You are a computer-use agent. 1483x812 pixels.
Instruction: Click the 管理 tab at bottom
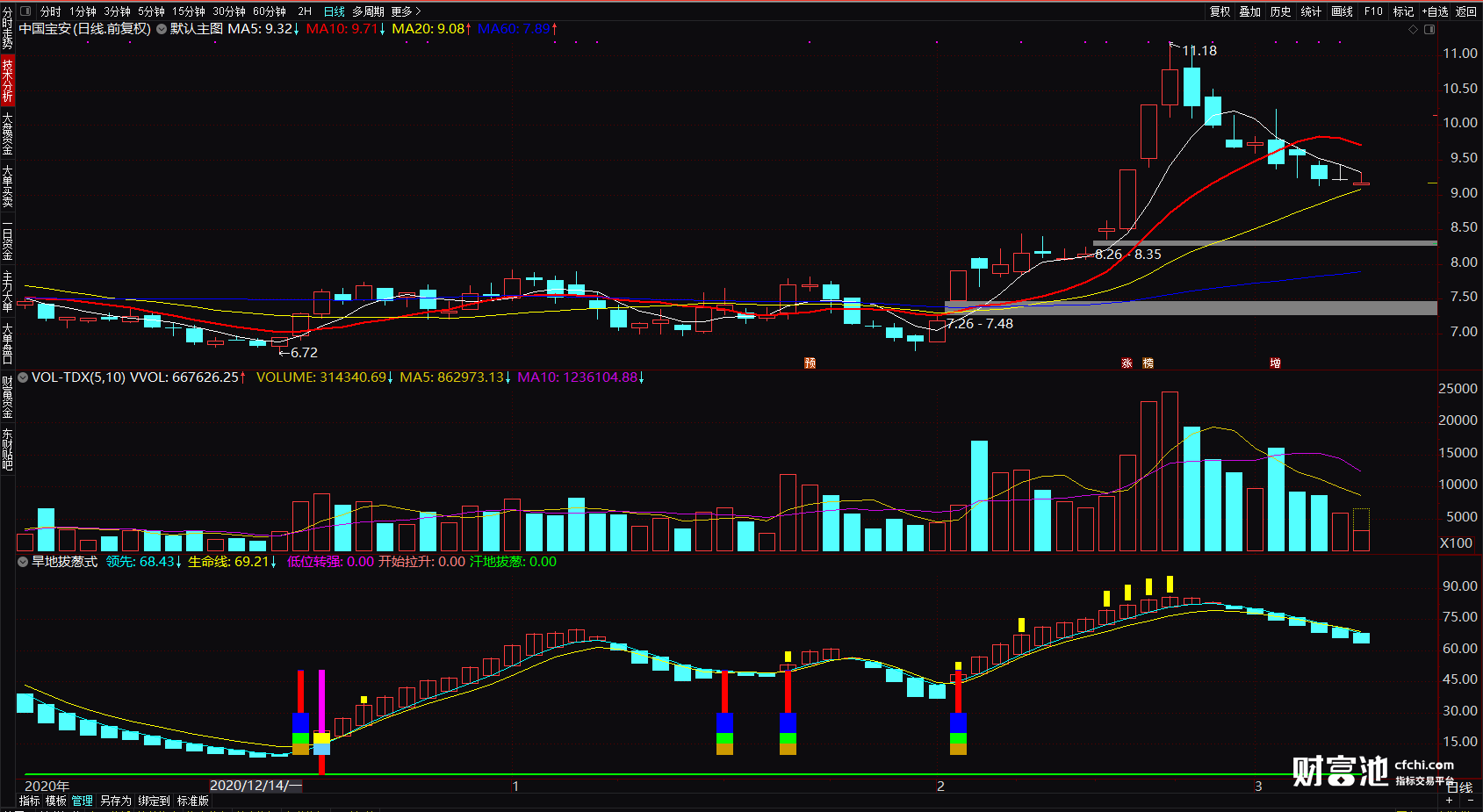coord(83,801)
